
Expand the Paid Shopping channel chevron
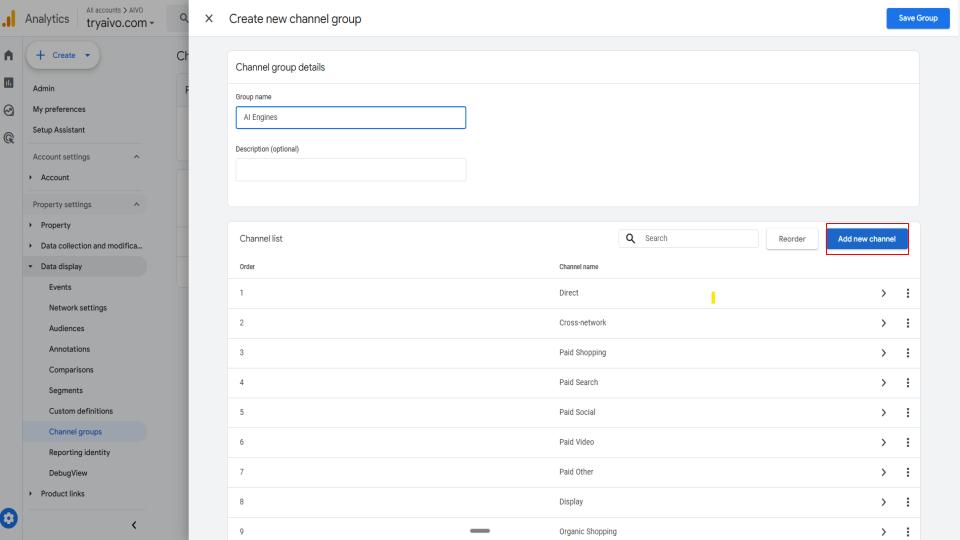tap(883, 353)
